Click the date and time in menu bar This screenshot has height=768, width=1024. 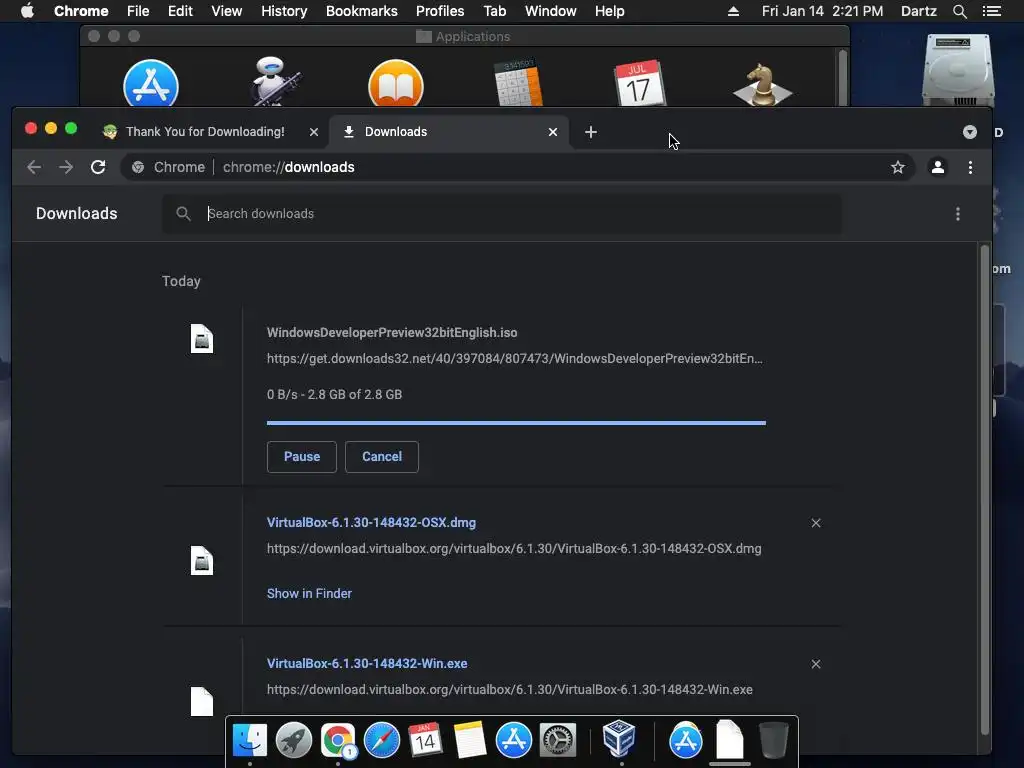pos(822,11)
